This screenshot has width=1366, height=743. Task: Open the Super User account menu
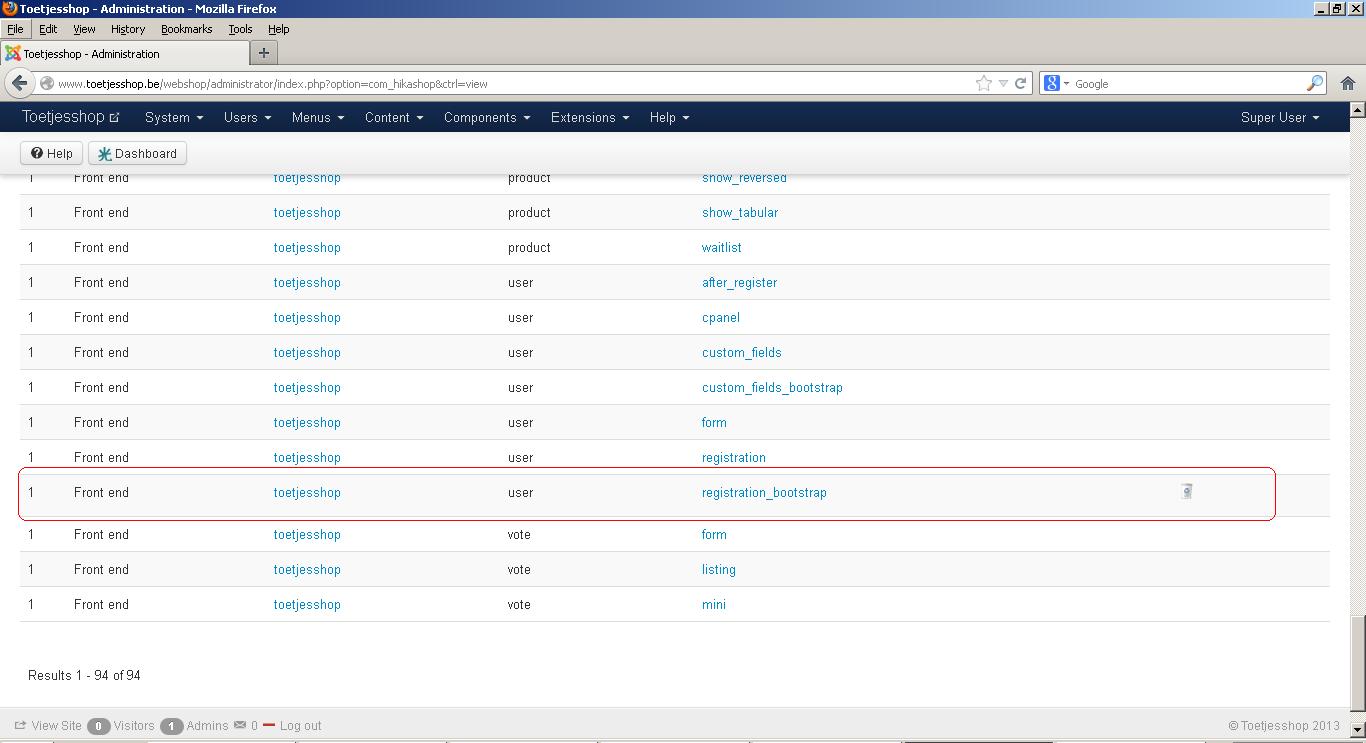pyautogui.click(x=1280, y=117)
